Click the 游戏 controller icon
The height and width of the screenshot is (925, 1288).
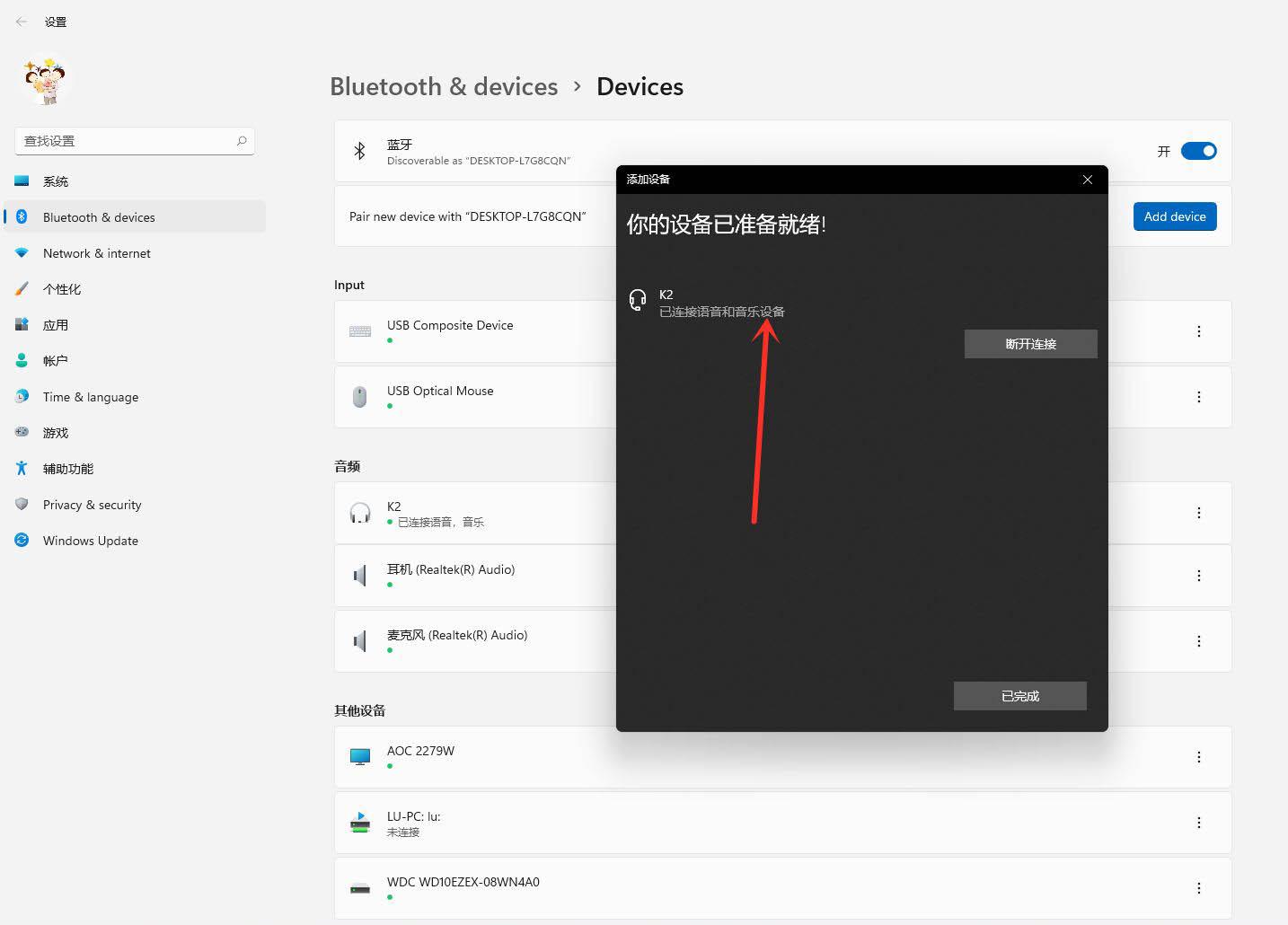[22, 432]
